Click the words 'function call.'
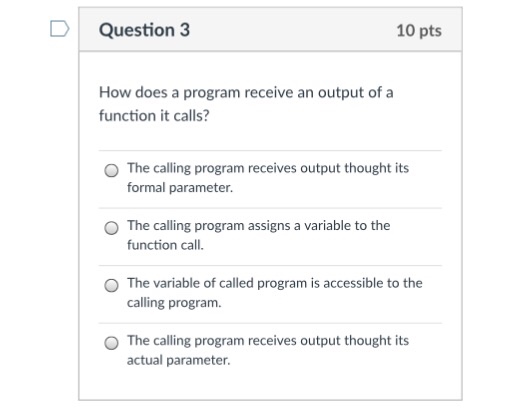Screen dimensions: 527x412 (165, 245)
